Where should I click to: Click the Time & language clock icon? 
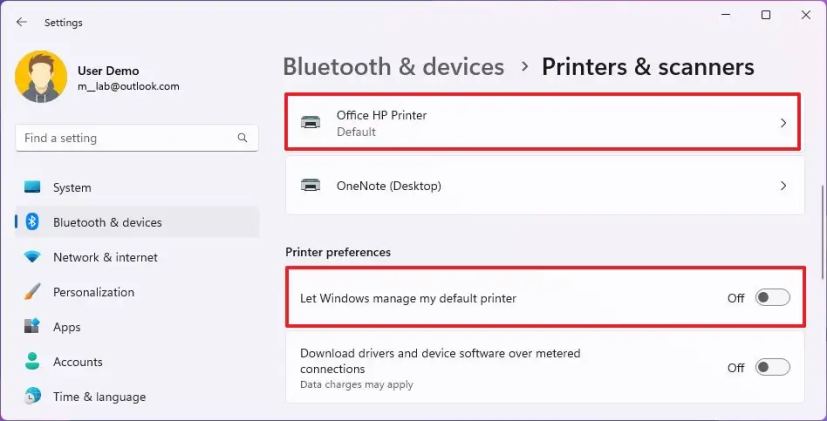pyautogui.click(x=32, y=396)
